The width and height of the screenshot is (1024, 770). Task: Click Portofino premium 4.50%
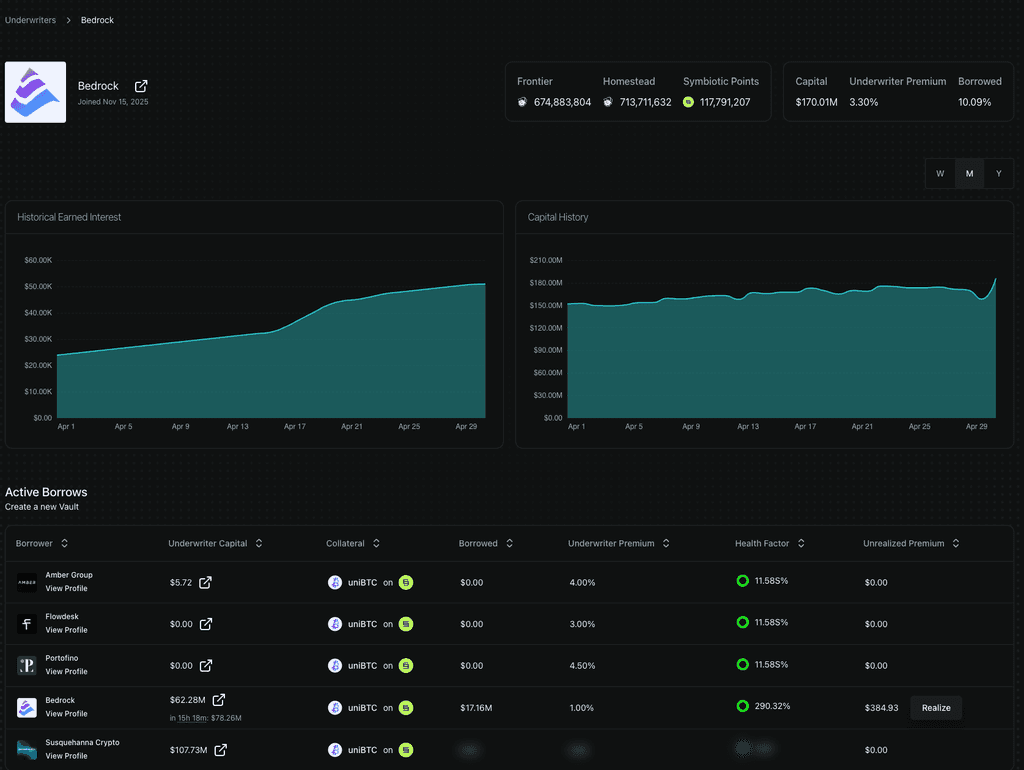(582, 666)
